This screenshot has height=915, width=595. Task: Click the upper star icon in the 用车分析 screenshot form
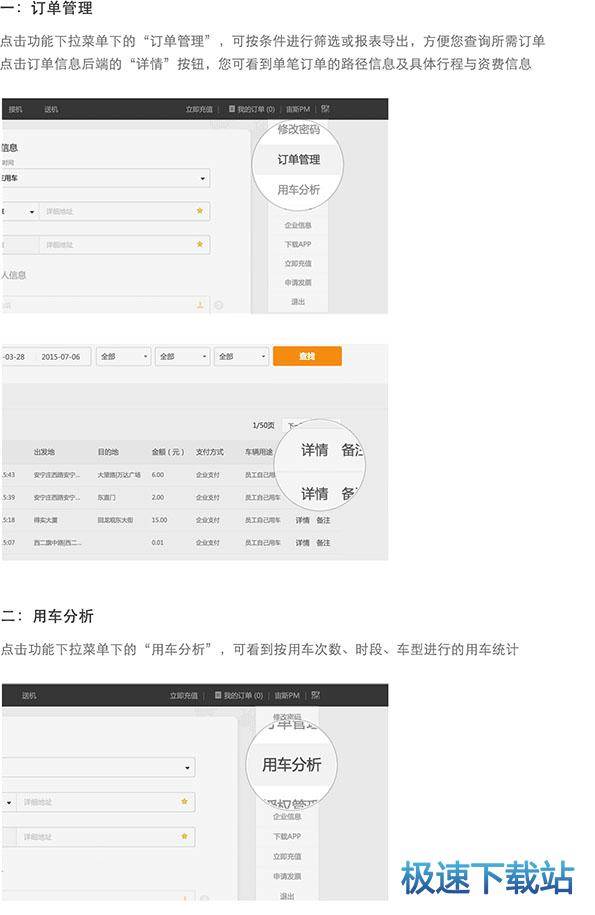coord(184,802)
